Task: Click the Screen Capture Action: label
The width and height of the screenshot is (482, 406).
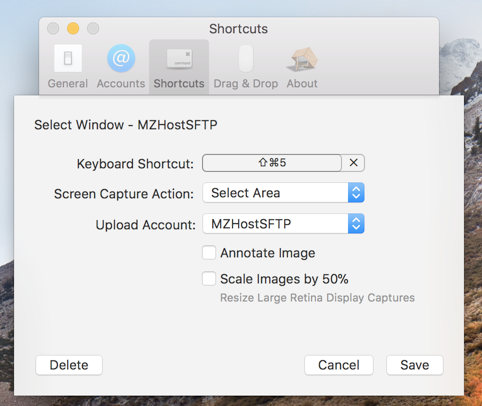Action: point(124,194)
